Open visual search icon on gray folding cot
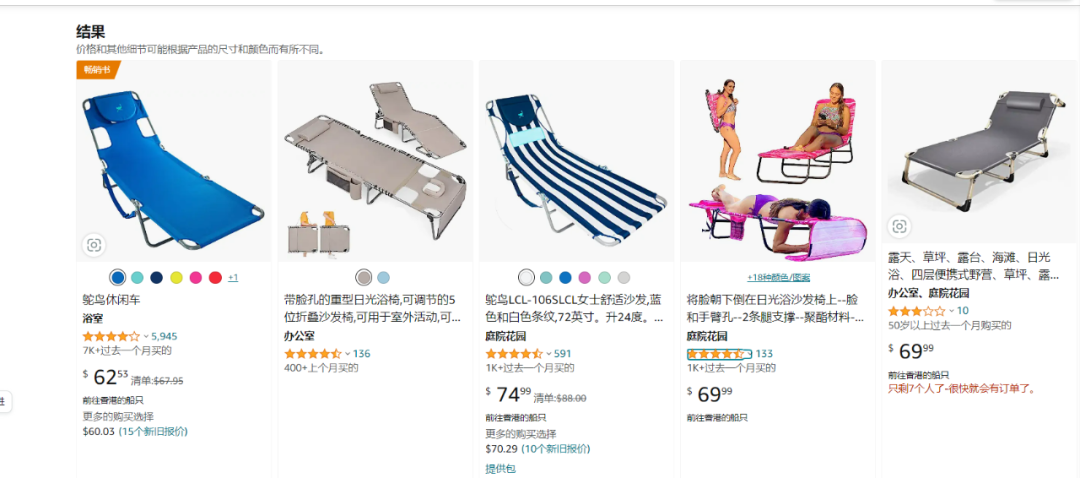The height and width of the screenshot is (478, 1080). (899, 226)
